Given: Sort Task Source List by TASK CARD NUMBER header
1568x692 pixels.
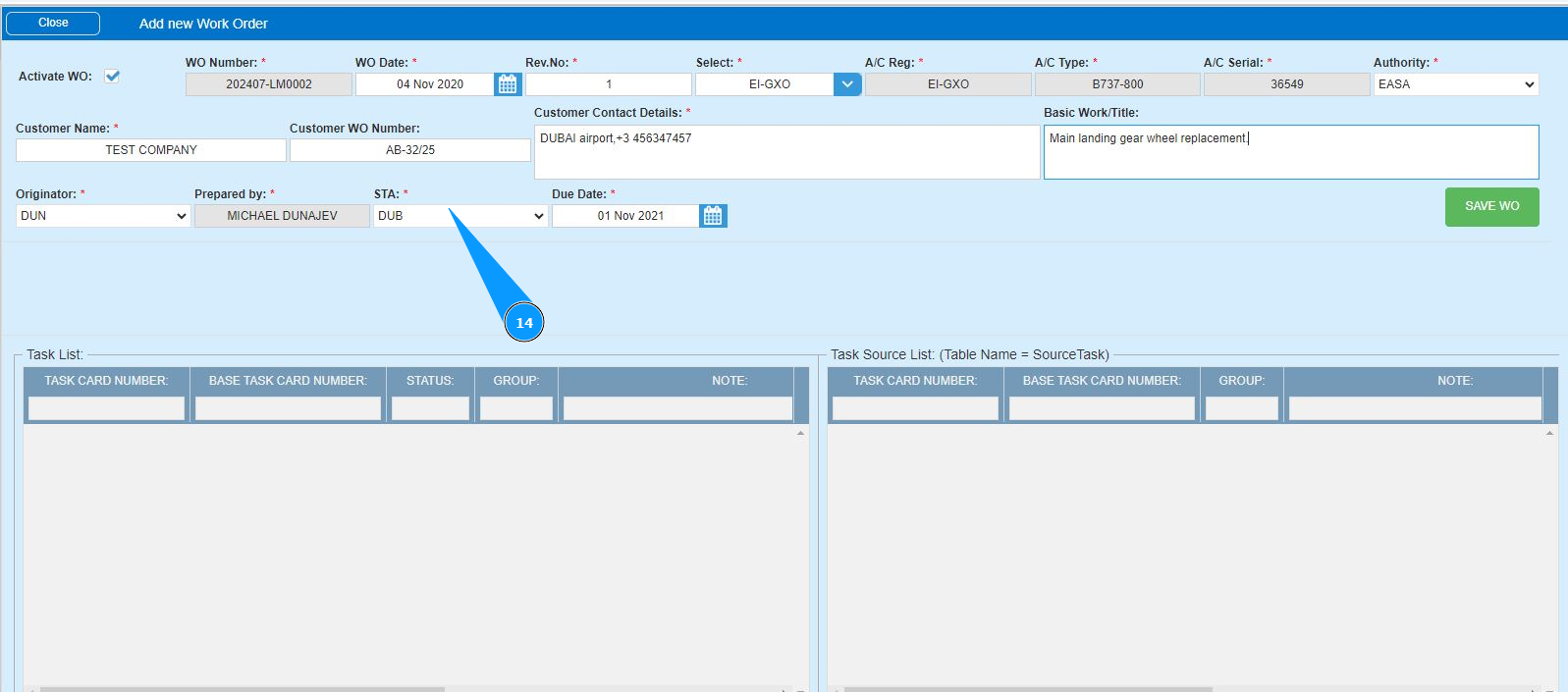Looking at the screenshot, I should (x=915, y=381).
